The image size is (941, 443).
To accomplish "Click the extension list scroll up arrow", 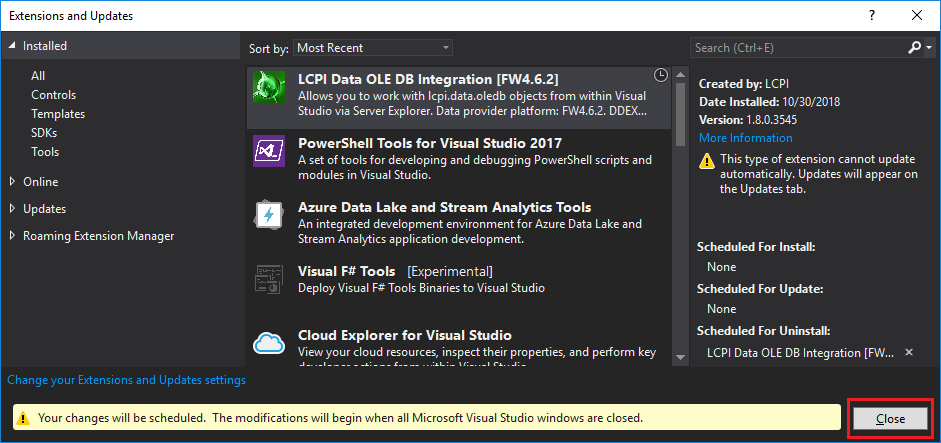I will point(680,75).
